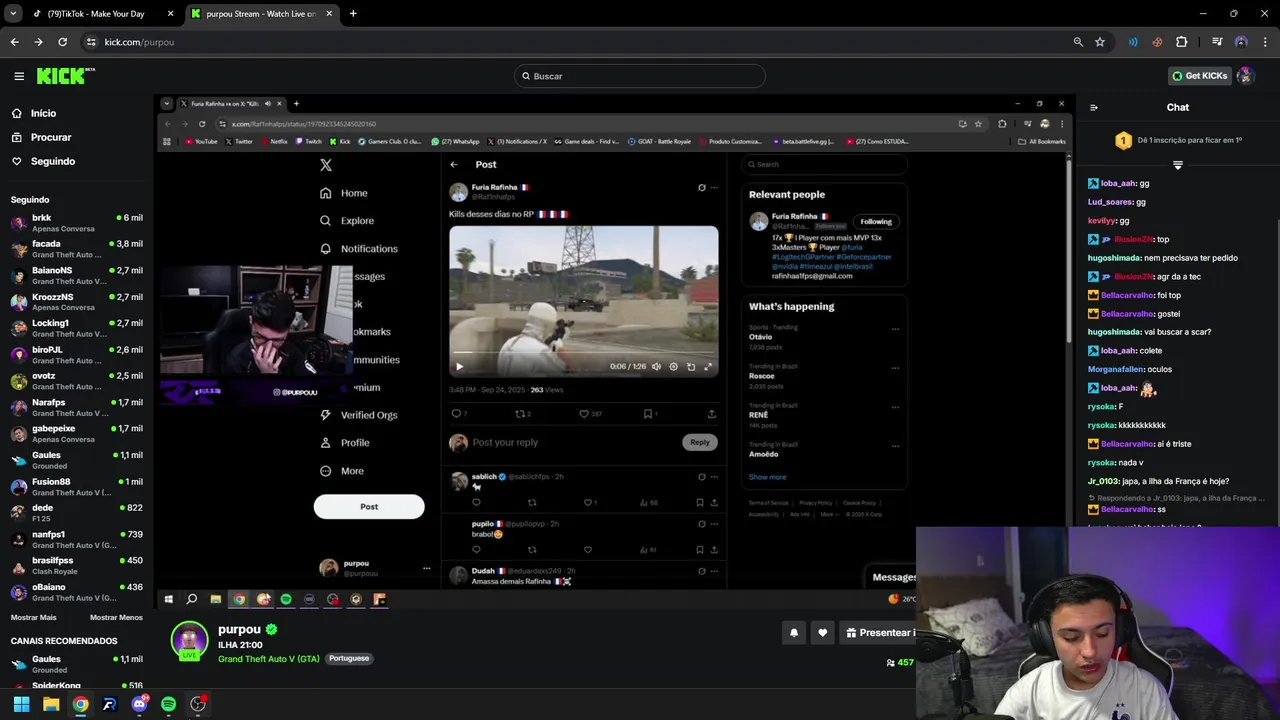Click the tweet like heart icon

point(584,414)
